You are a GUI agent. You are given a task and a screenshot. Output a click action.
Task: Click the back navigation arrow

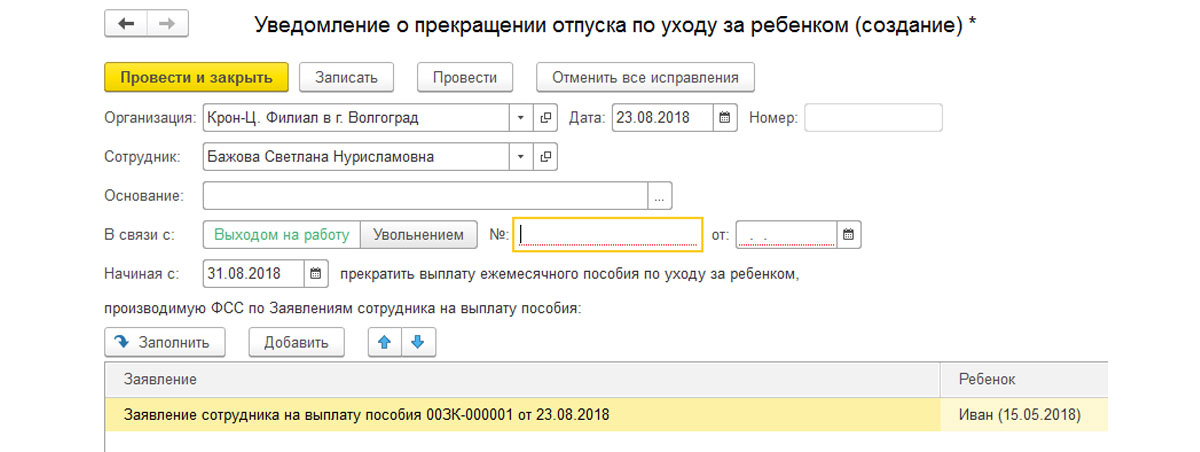click(126, 25)
